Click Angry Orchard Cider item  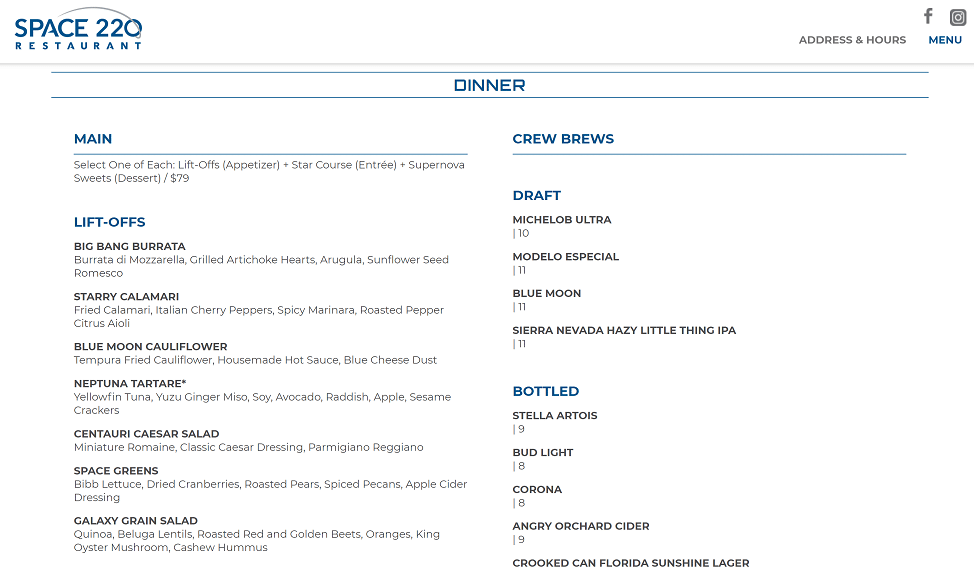pos(581,526)
